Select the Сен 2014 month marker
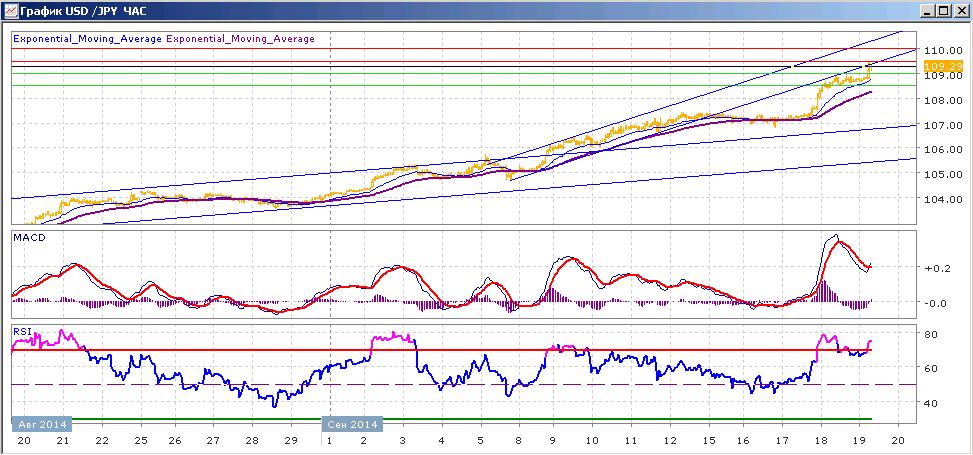 [352, 425]
